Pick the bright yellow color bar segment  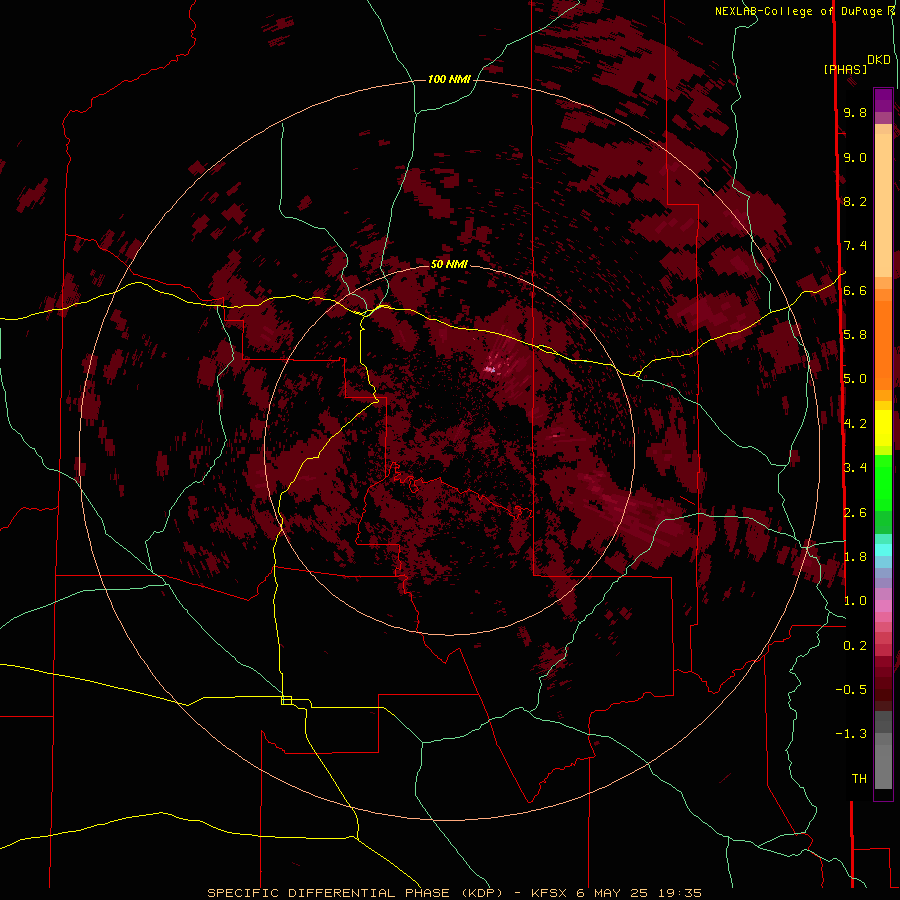click(883, 428)
